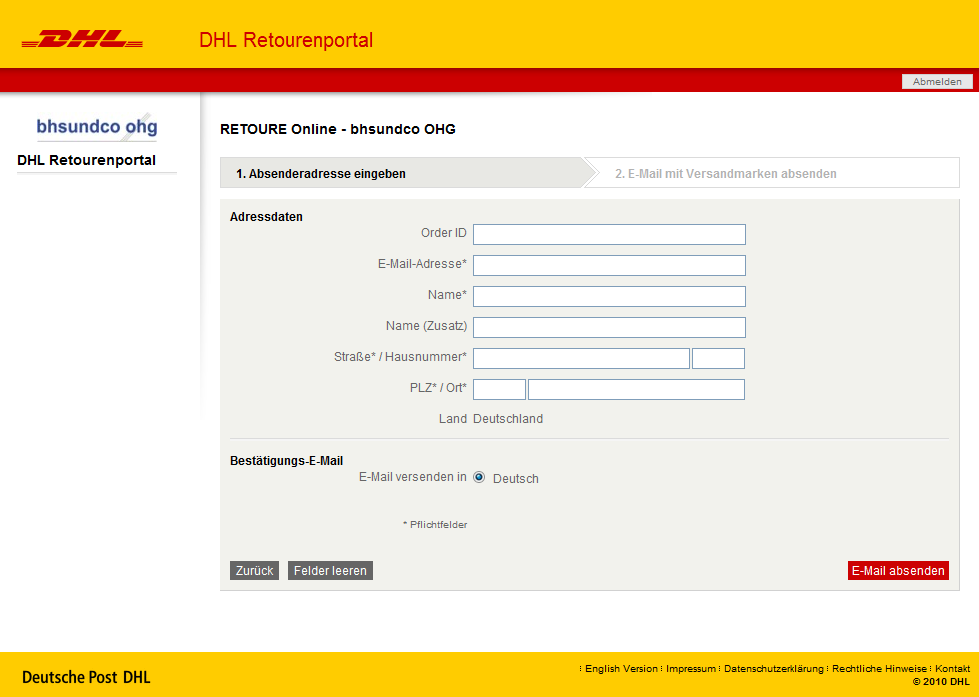Focus the Hausnummer input field
Screen dimensions: 979x697
(x=718, y=358)
